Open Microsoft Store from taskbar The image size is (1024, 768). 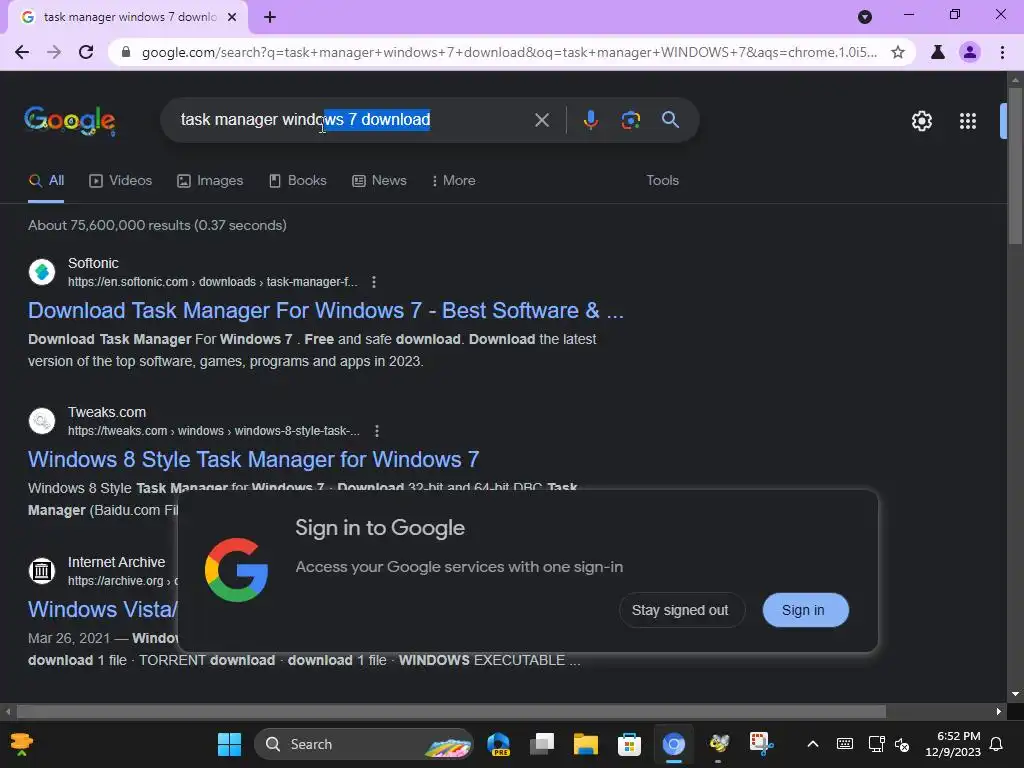629,744
